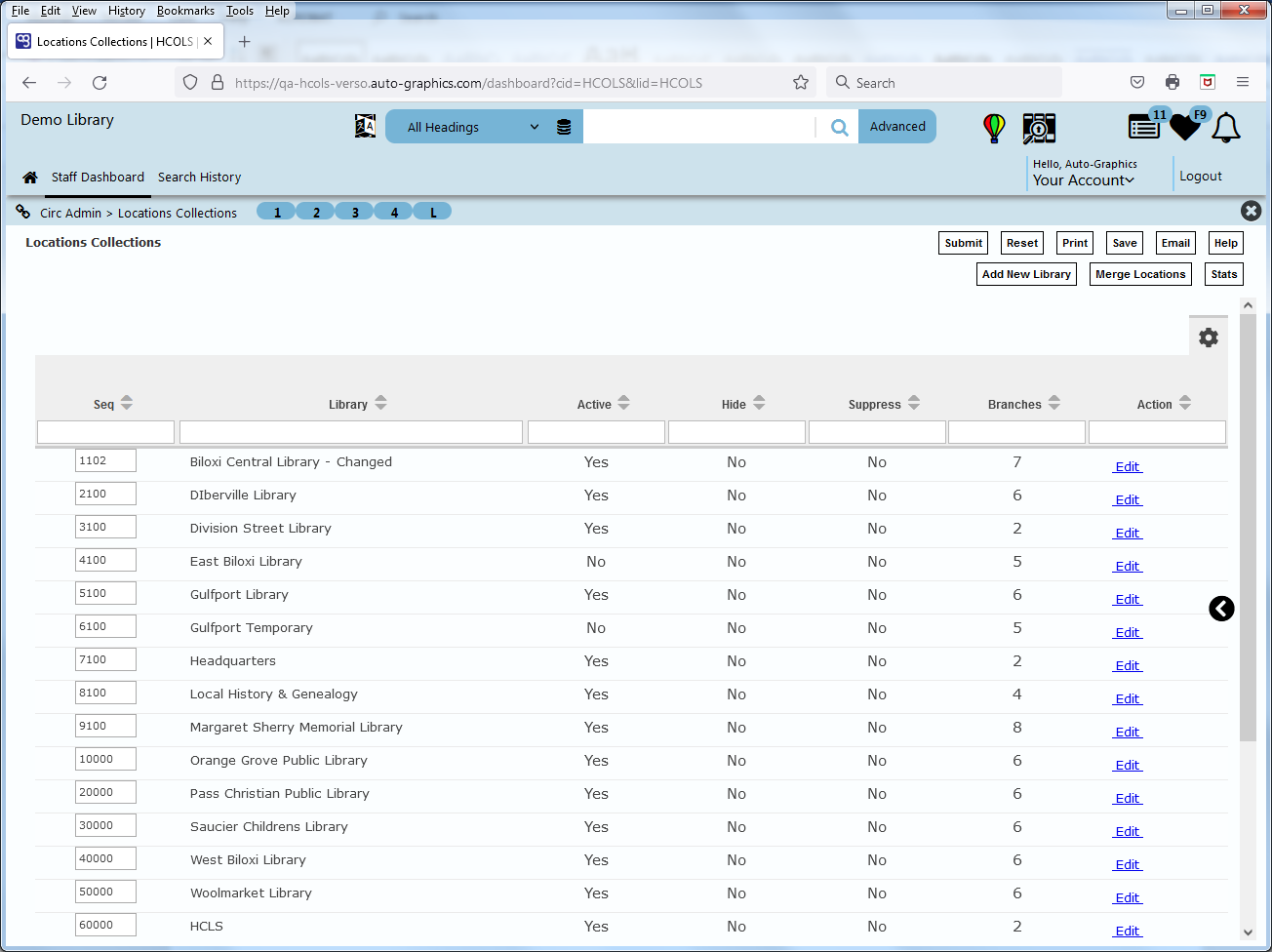The height and width of the screenshot is (952, 1272).
Task: Click the magnifier search icon
Action: click(839, 127)
